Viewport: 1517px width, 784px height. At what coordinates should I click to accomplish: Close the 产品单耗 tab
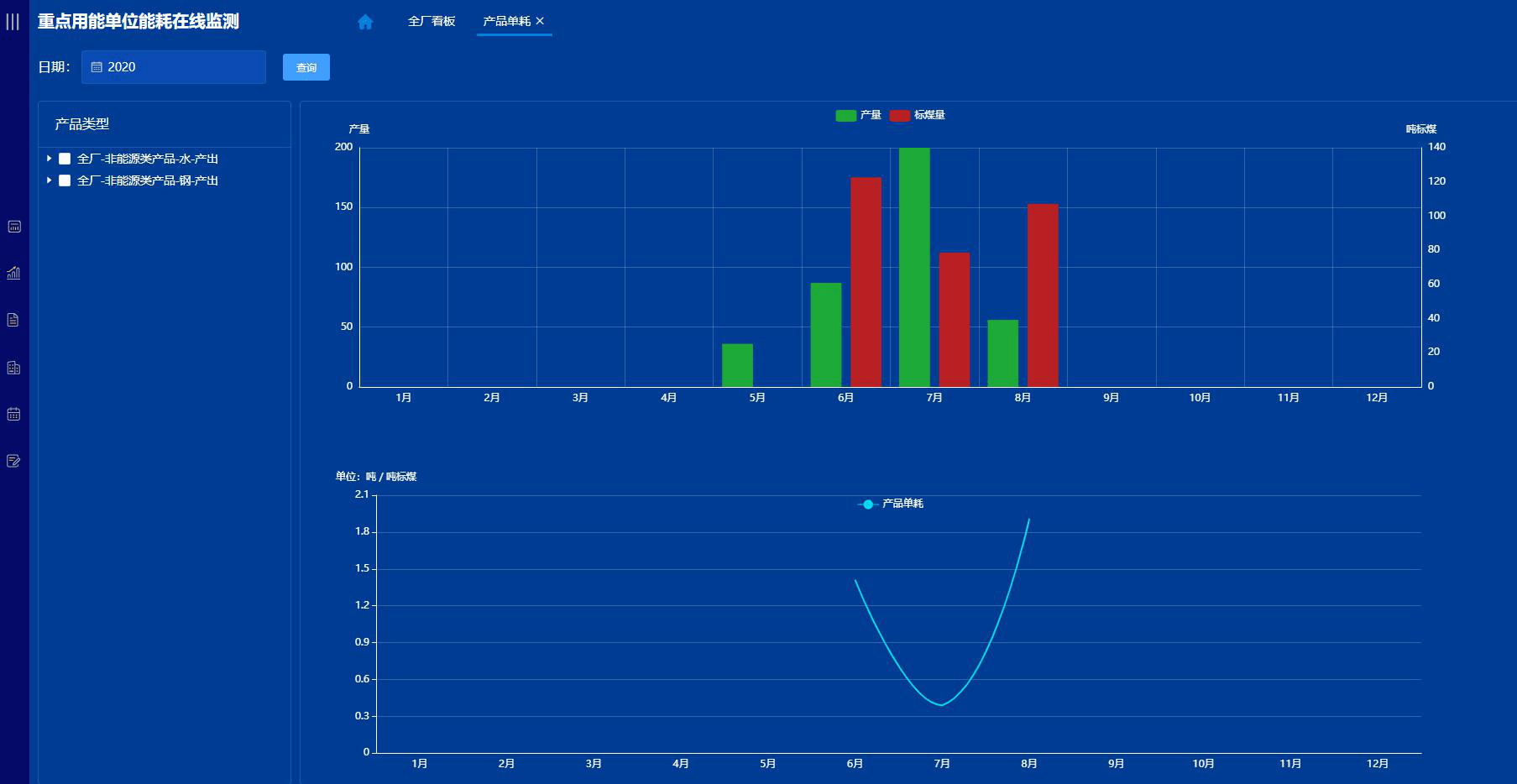click(x=540, y=21)
